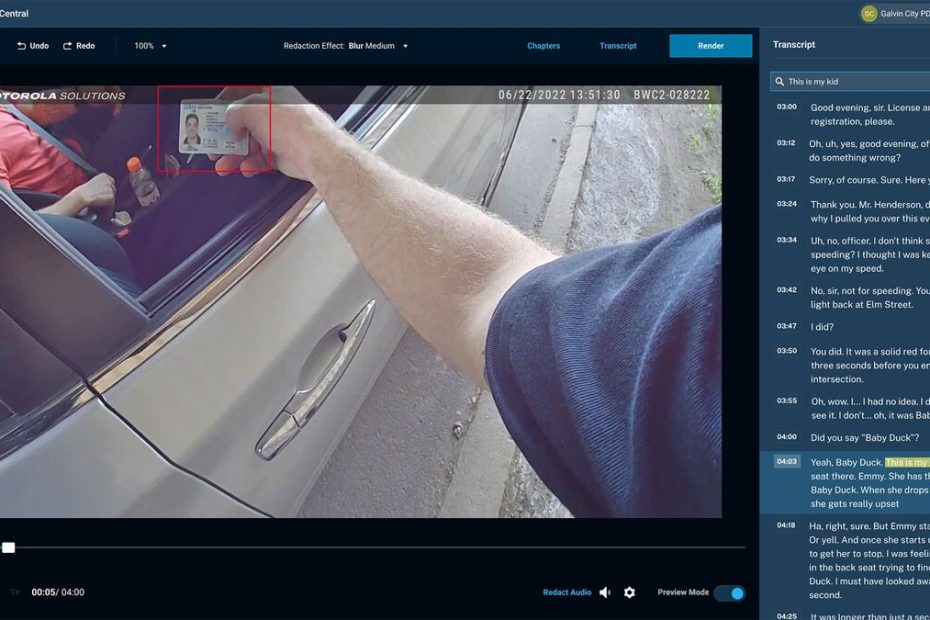Switch to the Transcript tab
Viewport: 930px width, 620px height.
617,46
